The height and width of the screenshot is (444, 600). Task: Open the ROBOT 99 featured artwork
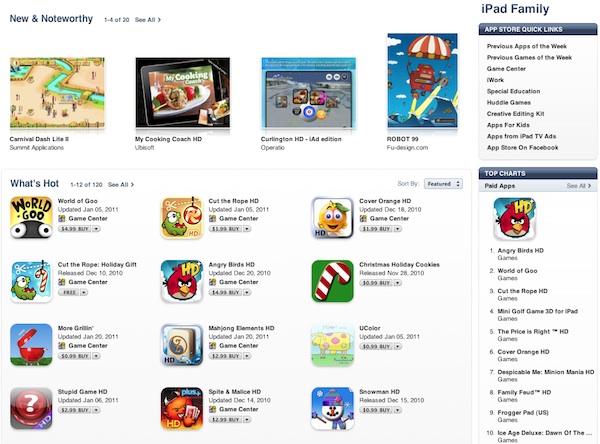coord(422,80)
